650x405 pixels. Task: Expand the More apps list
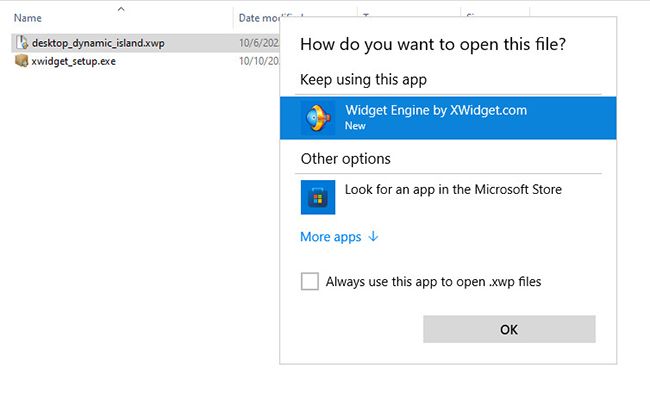tap(331, 237)
